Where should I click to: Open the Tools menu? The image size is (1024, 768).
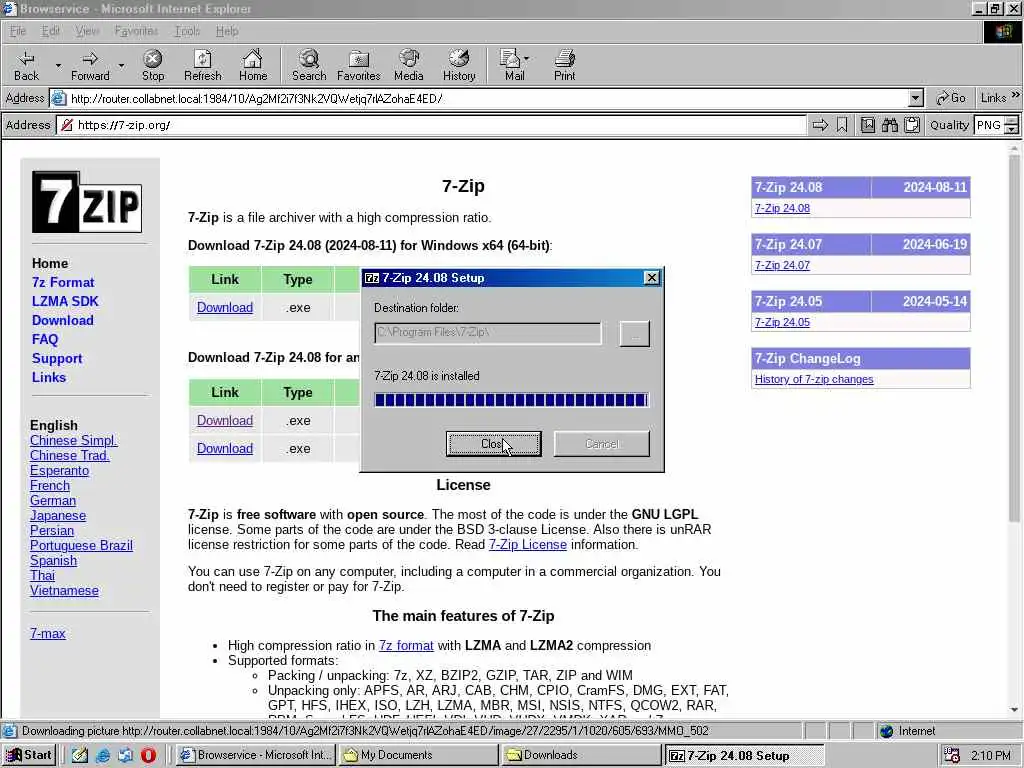pyautogui.click(x=187, y=31)
